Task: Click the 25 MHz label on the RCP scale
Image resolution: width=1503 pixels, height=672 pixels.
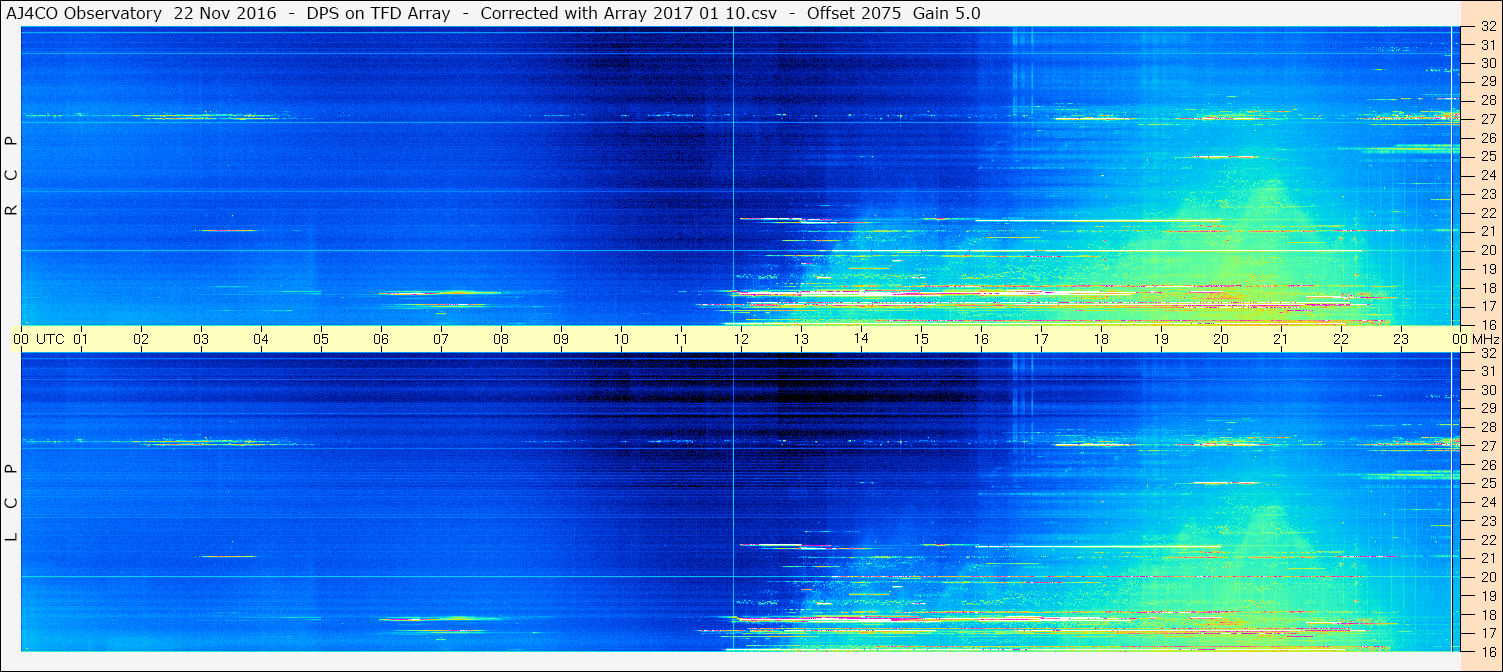Action: point(1488,156)
